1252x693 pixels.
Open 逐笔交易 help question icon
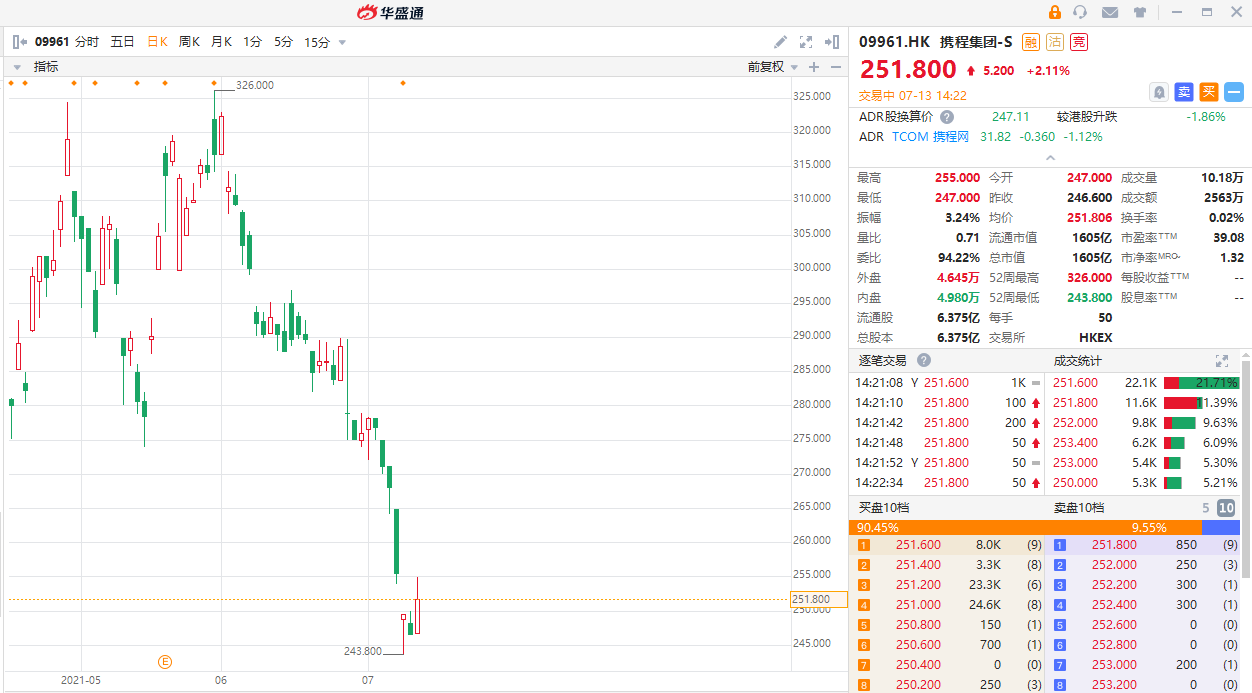click(x=924, y=360)
